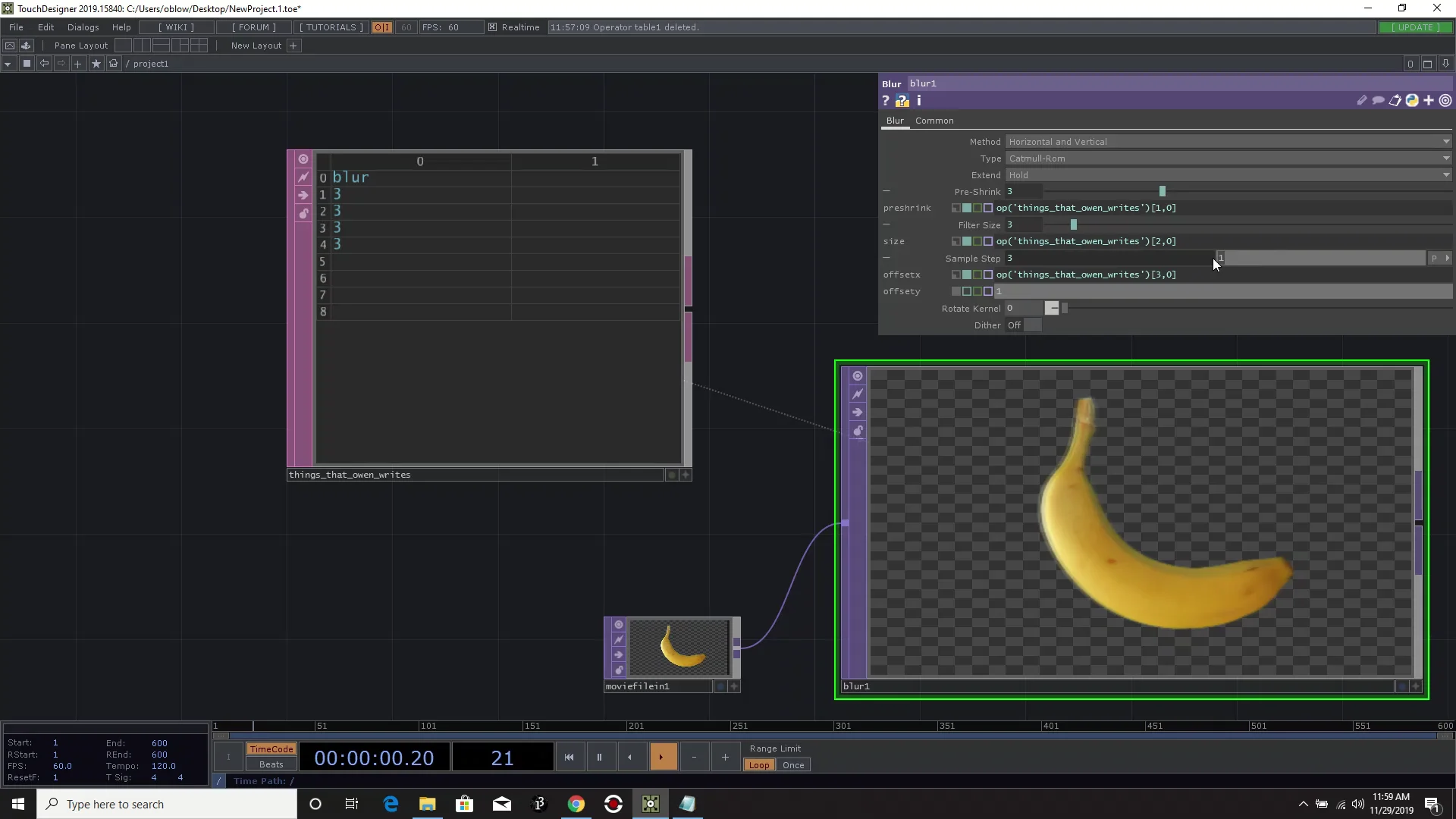The width and height of the screenshot is (1456, 819).
Task: Switch to the Common parameter tab
Action: (934, 121)
